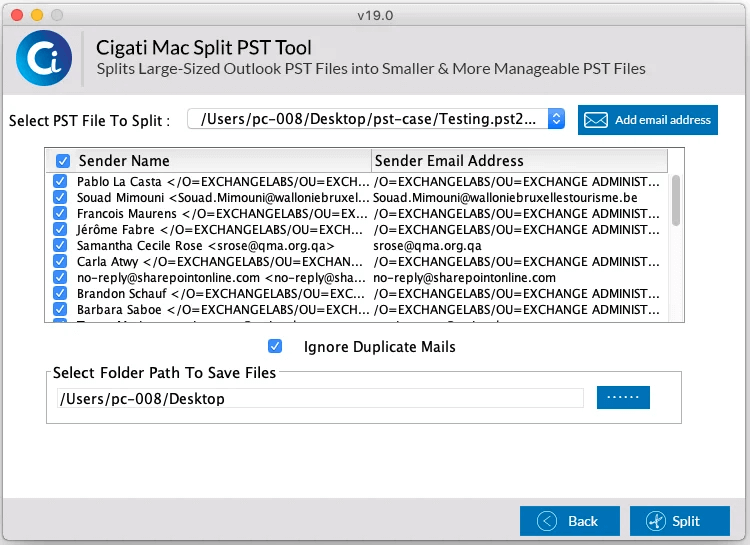Click the back arrow circle icon
Screen dimensions: 750x545
pos(547,521)
